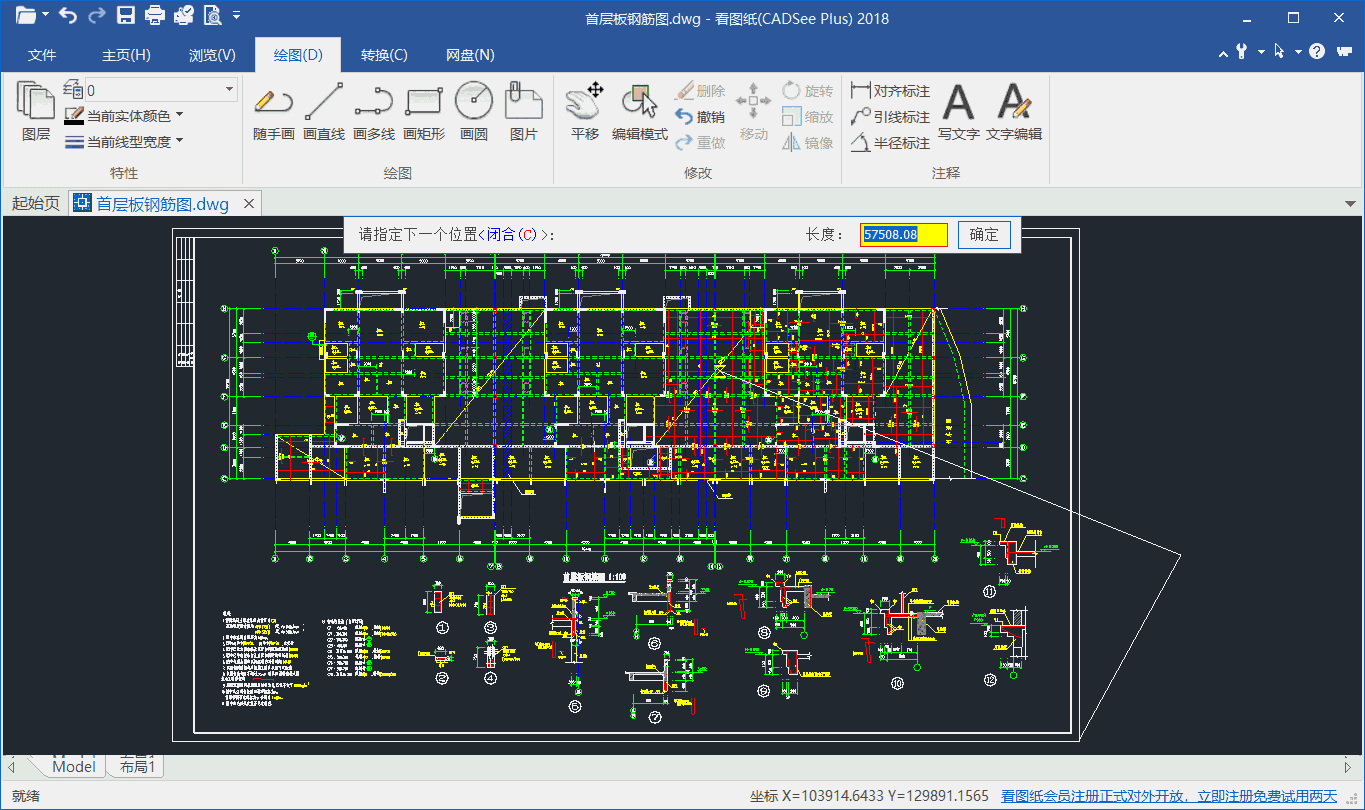Activate the 画圆 circle tool
Viewport: 1365px width, 810px height.
pos(474,111)
